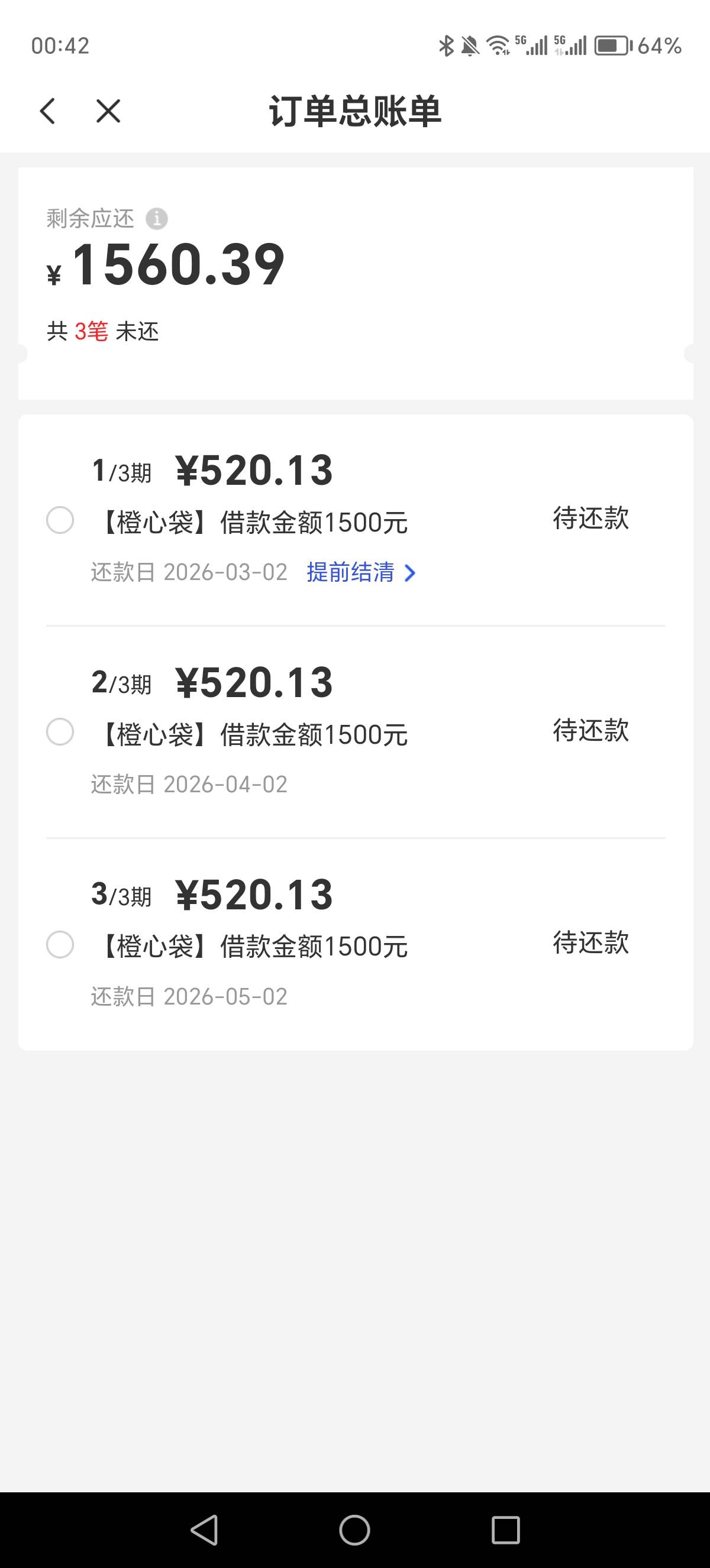The height and width of the screenshot is (1568, 710).
Task: Tap 待还款 status of the 1/3期 installment
Action: (x=590, y=519)
